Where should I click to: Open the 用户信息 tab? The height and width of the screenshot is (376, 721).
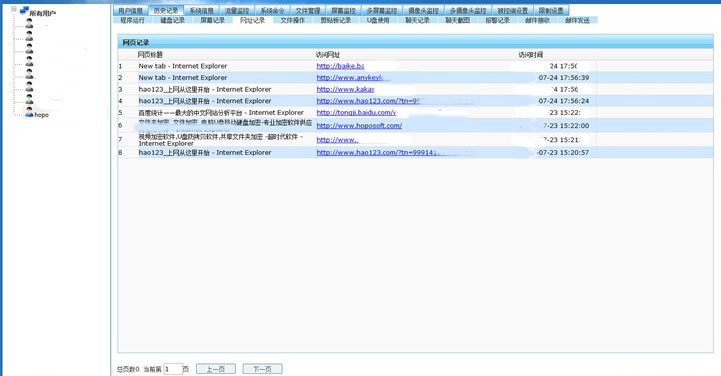131,10
